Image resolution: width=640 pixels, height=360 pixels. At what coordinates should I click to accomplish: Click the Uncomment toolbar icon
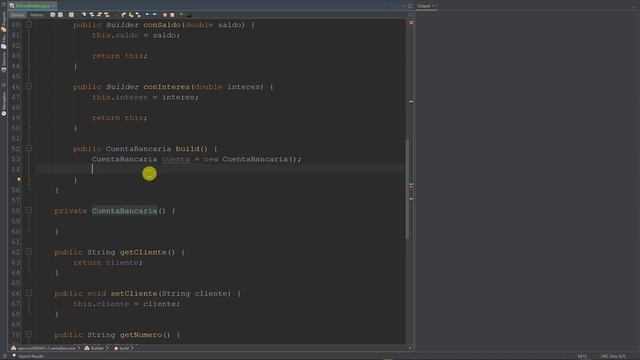point(189,15)
